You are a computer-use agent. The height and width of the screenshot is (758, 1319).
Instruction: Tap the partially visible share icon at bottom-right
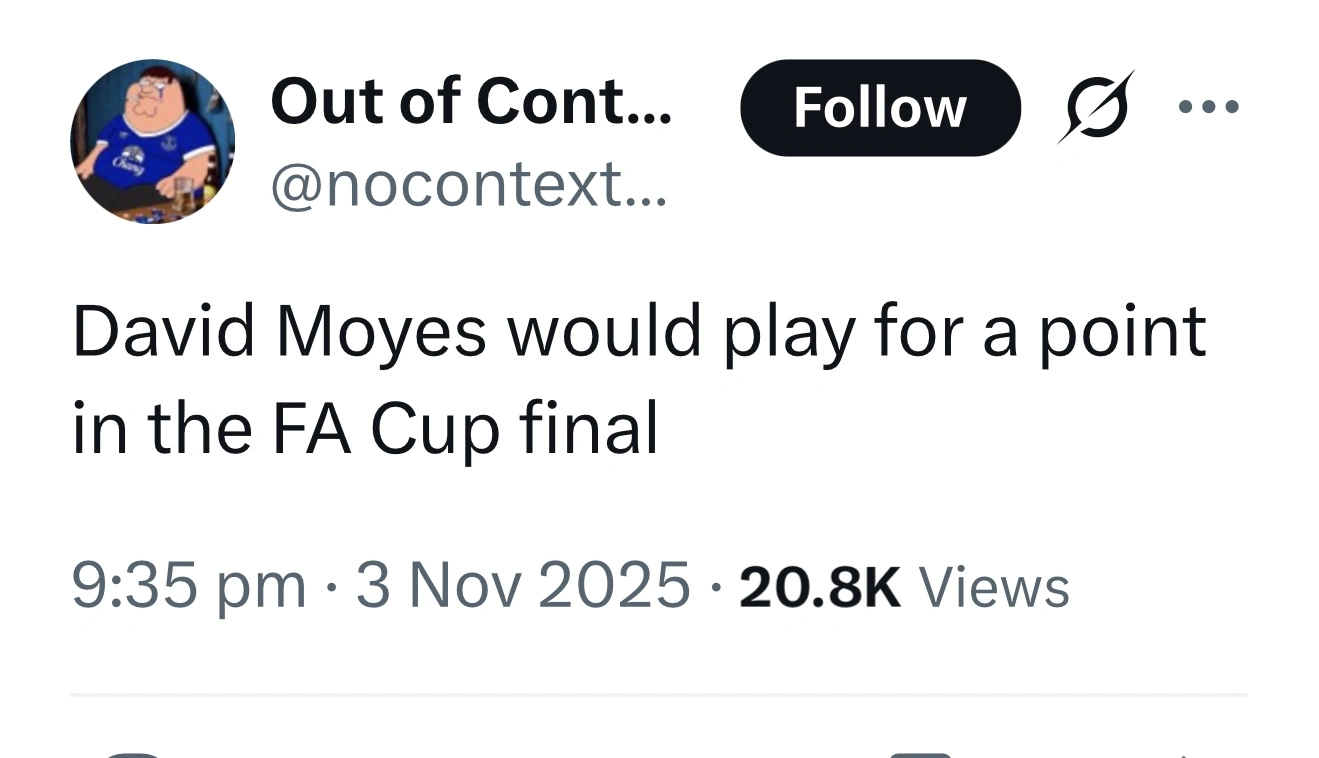point(1185,753)
